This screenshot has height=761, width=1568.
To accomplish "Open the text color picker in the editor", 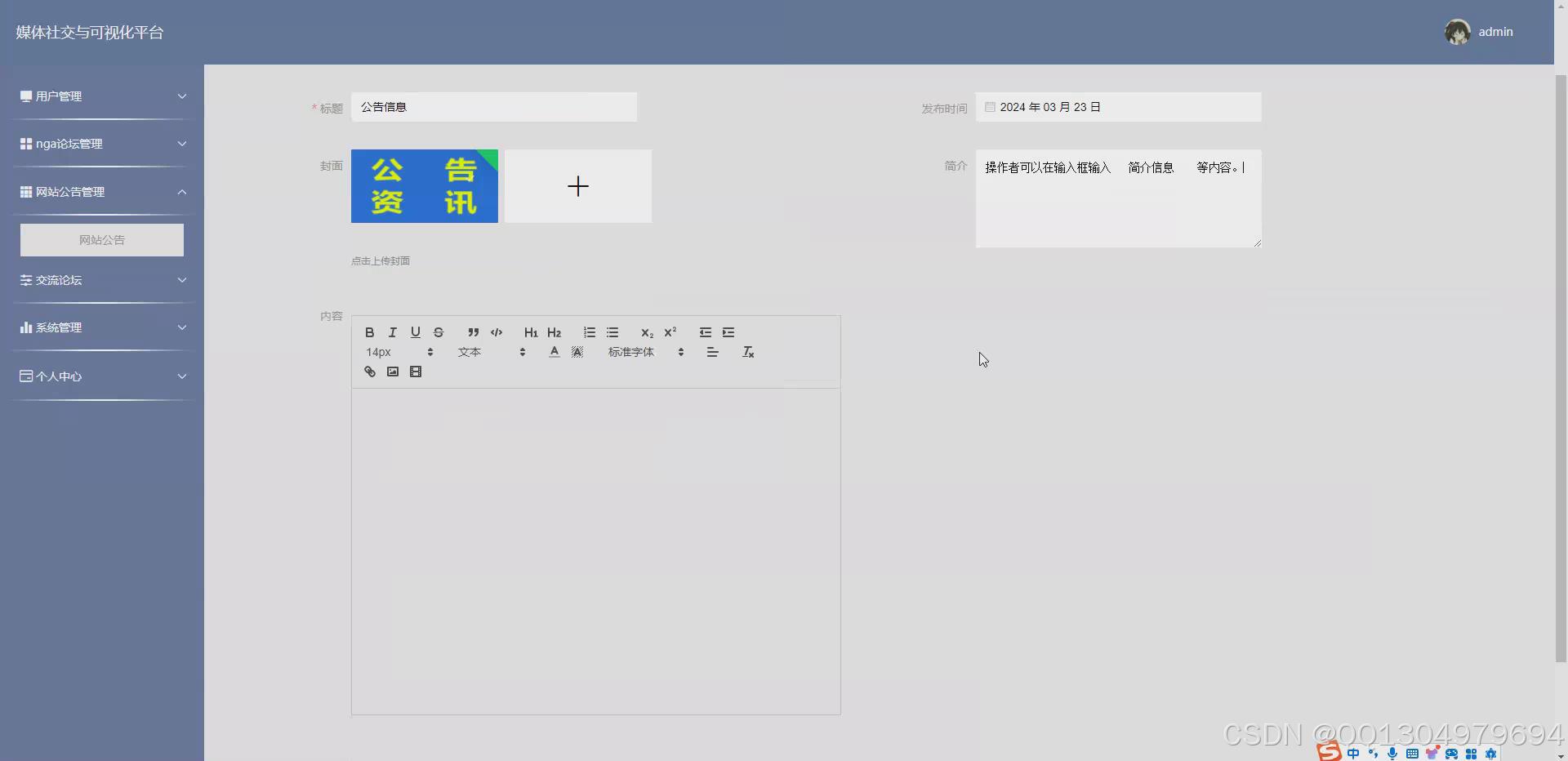I will click(x=553, y=352).
